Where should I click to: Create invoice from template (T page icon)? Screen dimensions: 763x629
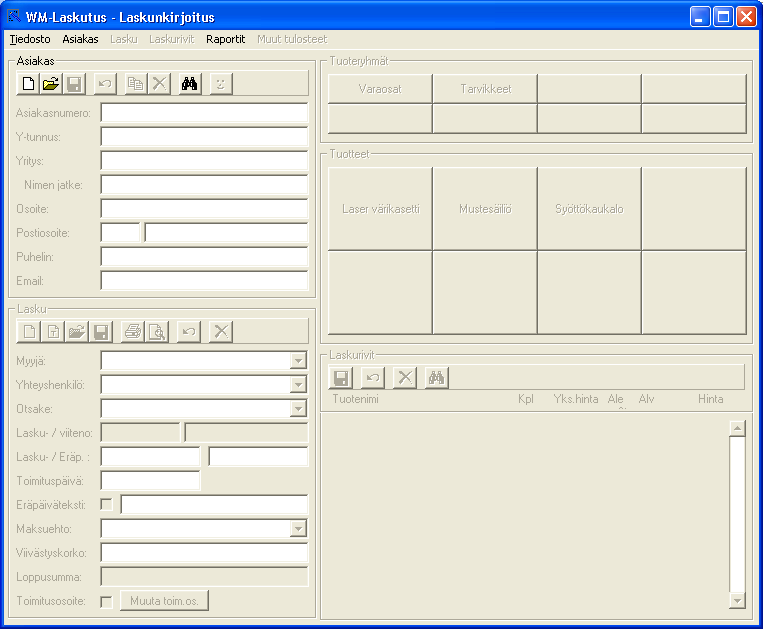(53, 332)
